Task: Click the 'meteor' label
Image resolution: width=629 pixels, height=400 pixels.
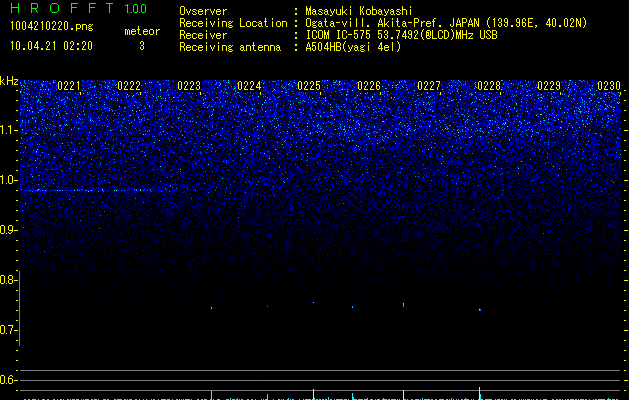Action: pos(142,31)
